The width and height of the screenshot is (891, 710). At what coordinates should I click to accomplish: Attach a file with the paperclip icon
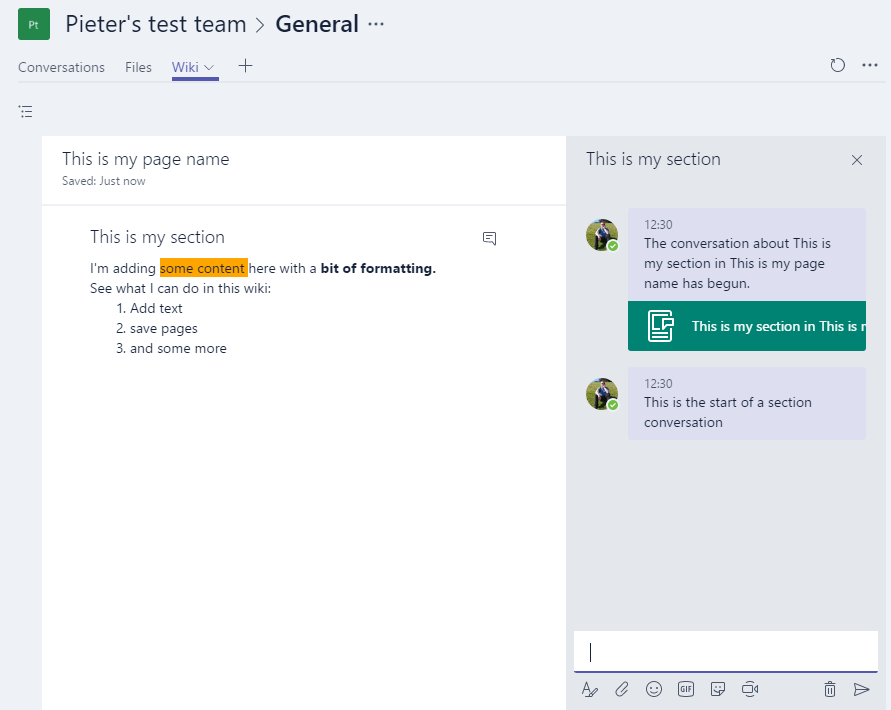tap(622, 690)
